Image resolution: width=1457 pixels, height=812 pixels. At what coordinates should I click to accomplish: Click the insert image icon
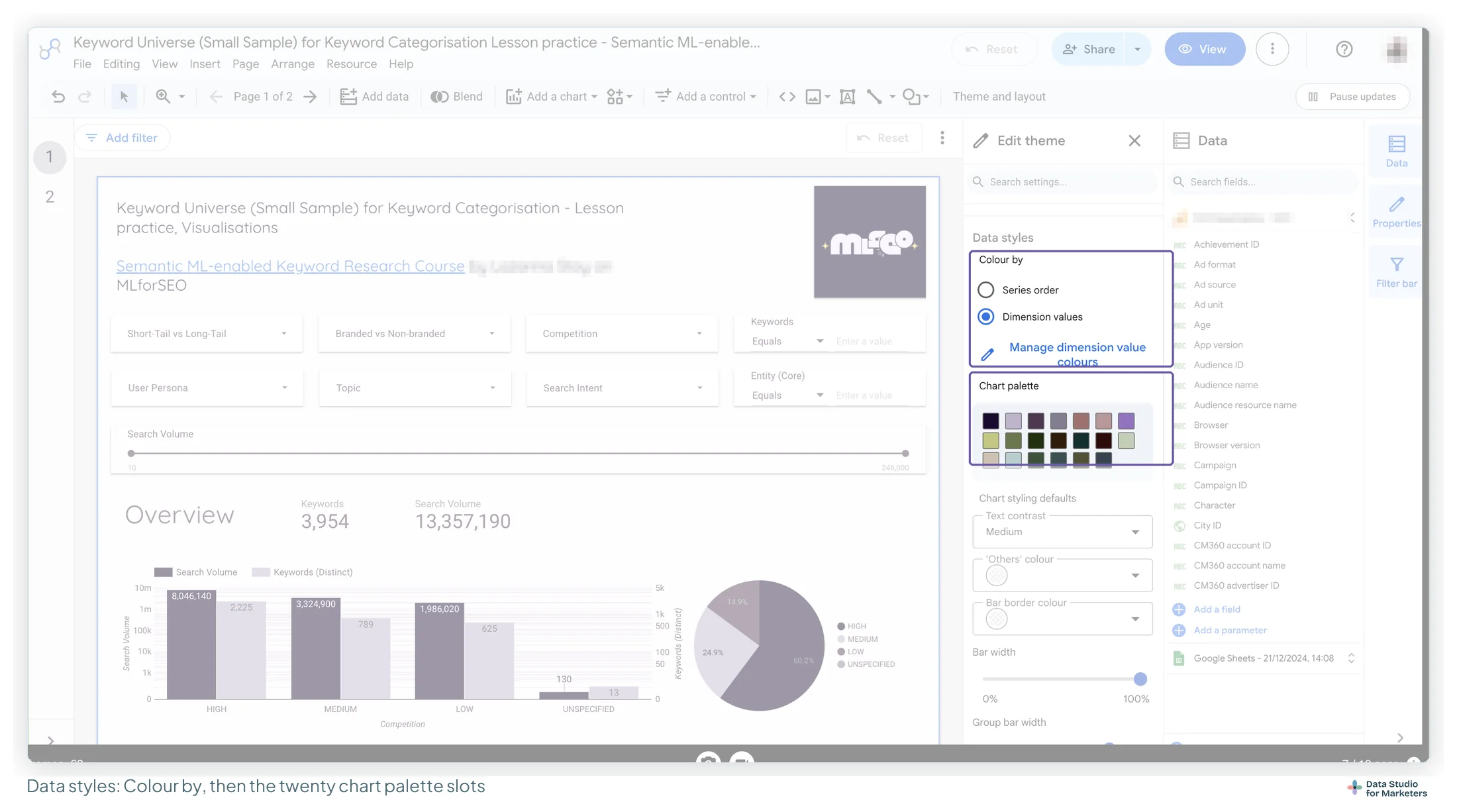click(x=813, y=97)
